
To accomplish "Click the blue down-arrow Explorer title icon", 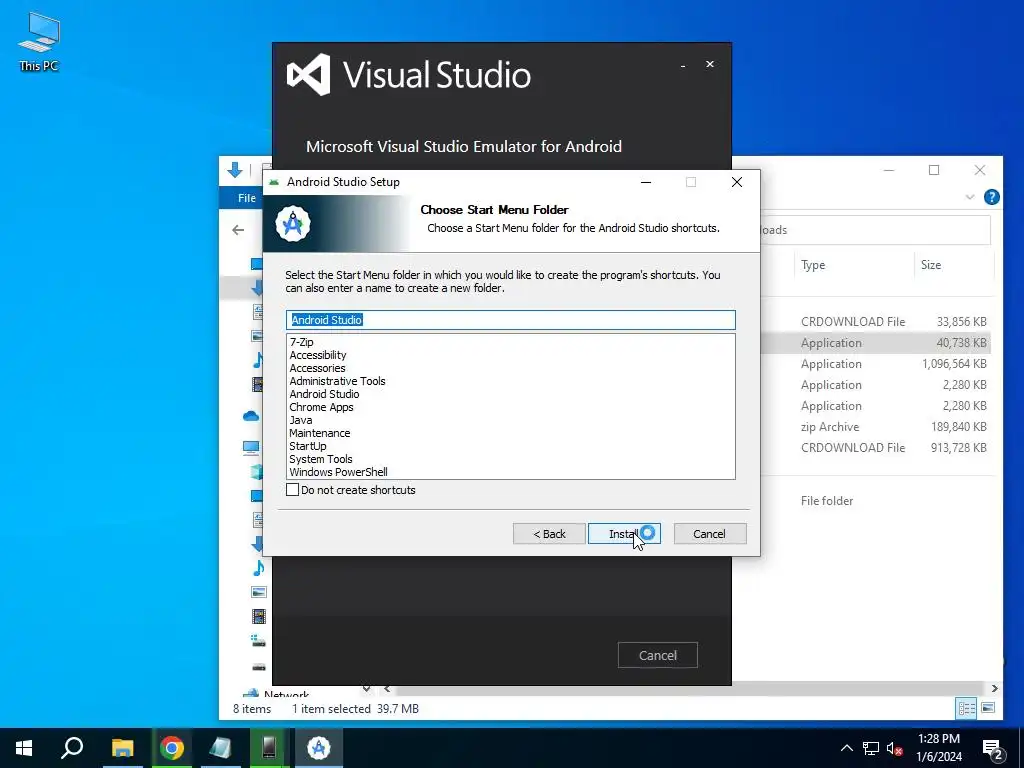I will click(235, 170).
